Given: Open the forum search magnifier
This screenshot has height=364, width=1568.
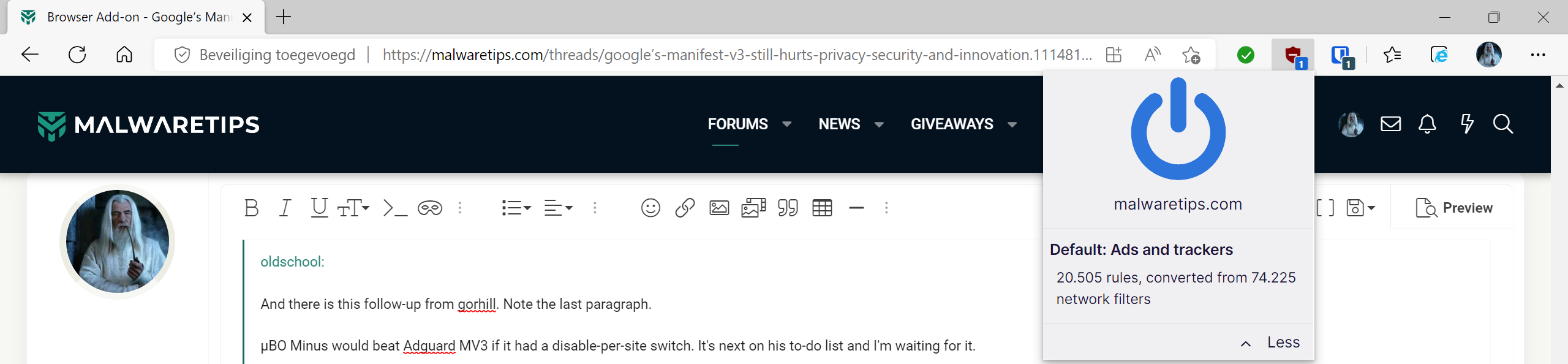Looking at the screenshot, I should tap(1502, 124).
